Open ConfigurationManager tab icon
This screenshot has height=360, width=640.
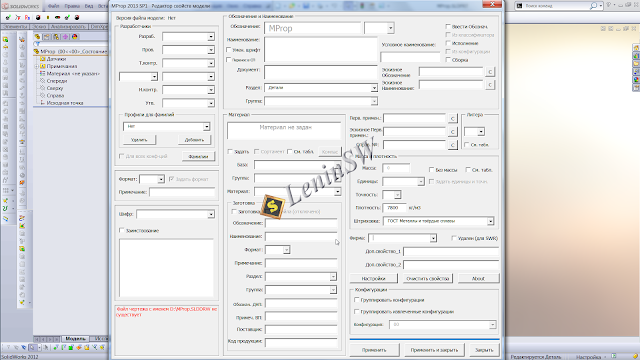point(56,37)
